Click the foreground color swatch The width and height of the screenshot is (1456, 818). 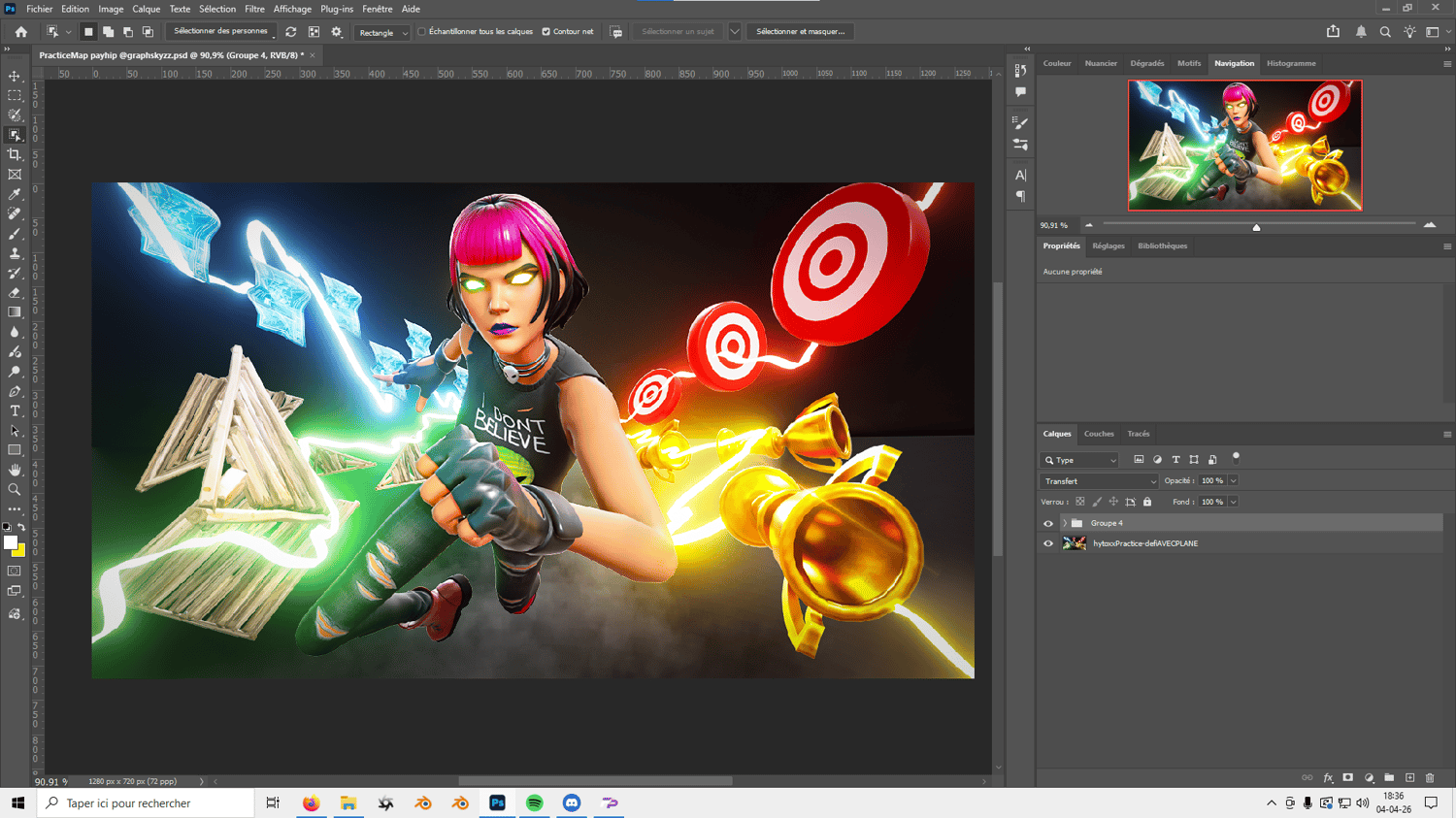(10, 543)
